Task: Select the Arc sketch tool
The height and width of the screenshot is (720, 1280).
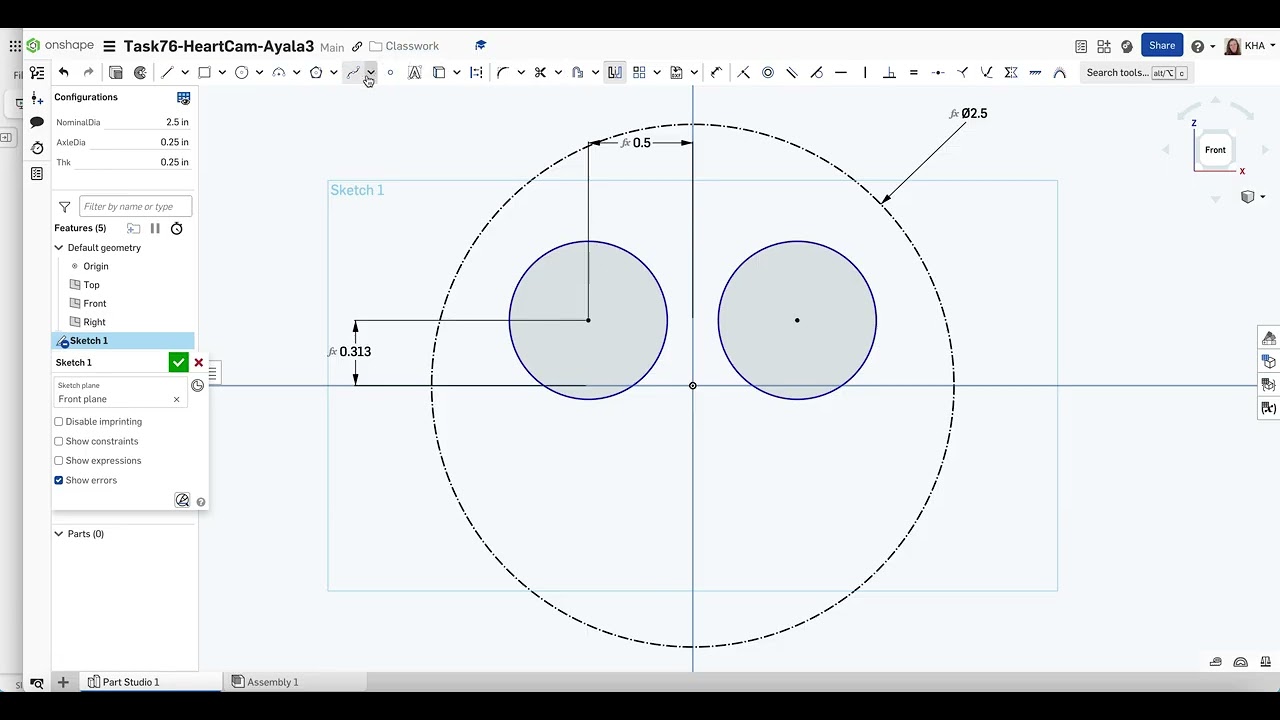Action: pos(279,72)
